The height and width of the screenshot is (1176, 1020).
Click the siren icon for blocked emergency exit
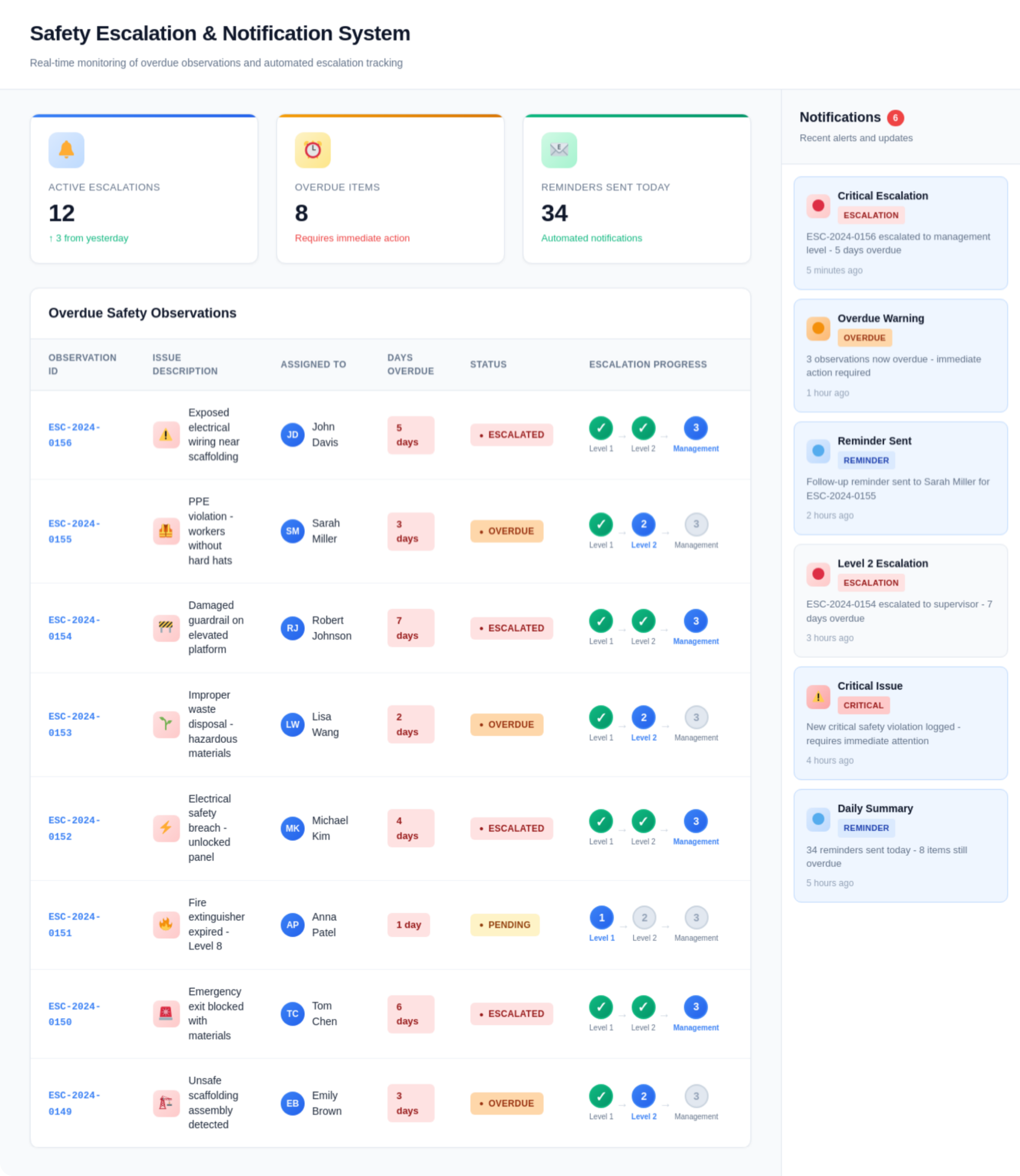pos(166,1013)
